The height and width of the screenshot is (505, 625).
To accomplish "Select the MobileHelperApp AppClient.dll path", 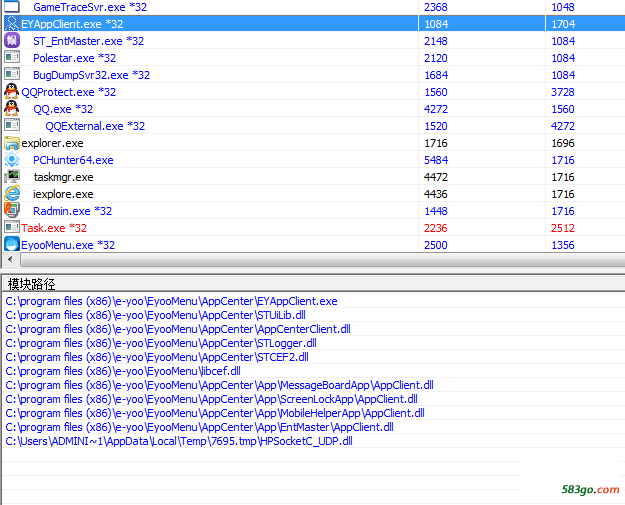I will (x=215, y=413).
